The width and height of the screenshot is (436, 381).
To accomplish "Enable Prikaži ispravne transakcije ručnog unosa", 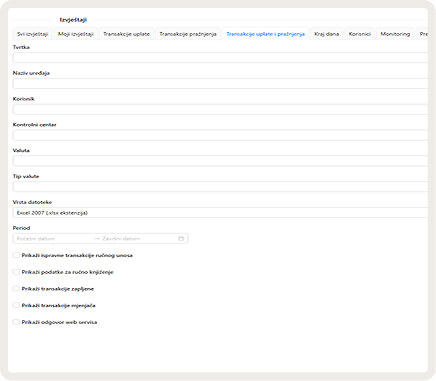I will [16, 255].
